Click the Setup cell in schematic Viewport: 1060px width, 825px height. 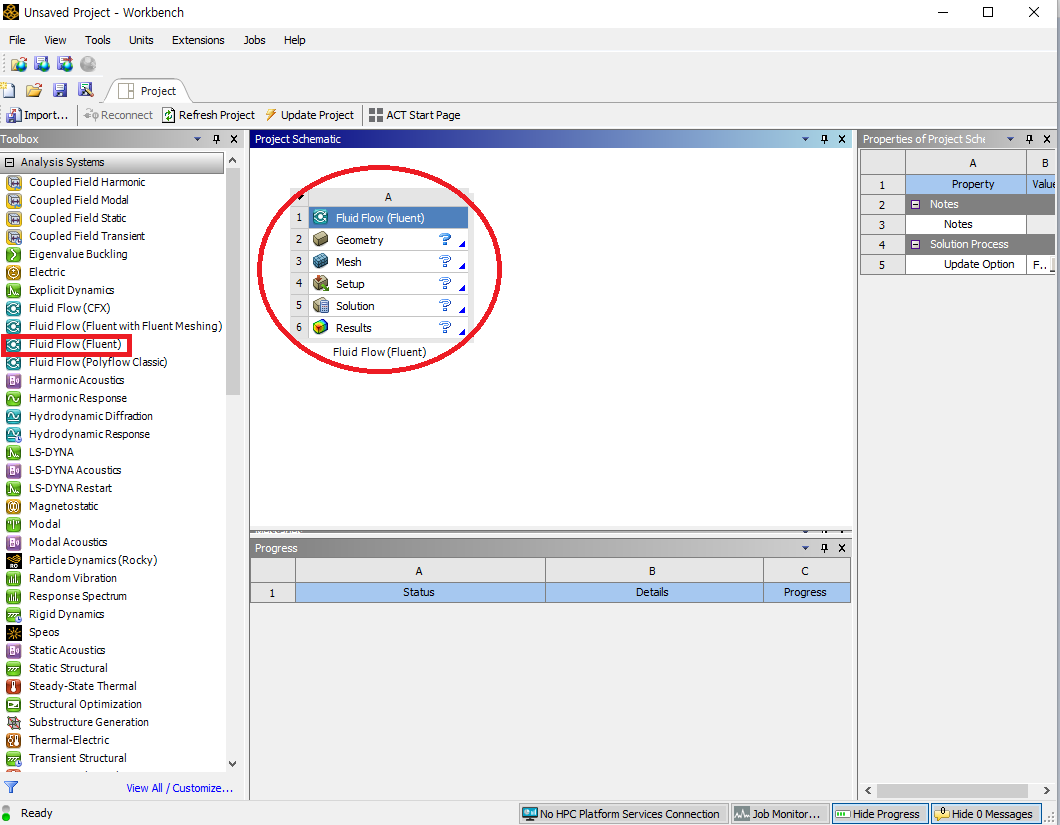pyautogui.click(x=388, y=284)
